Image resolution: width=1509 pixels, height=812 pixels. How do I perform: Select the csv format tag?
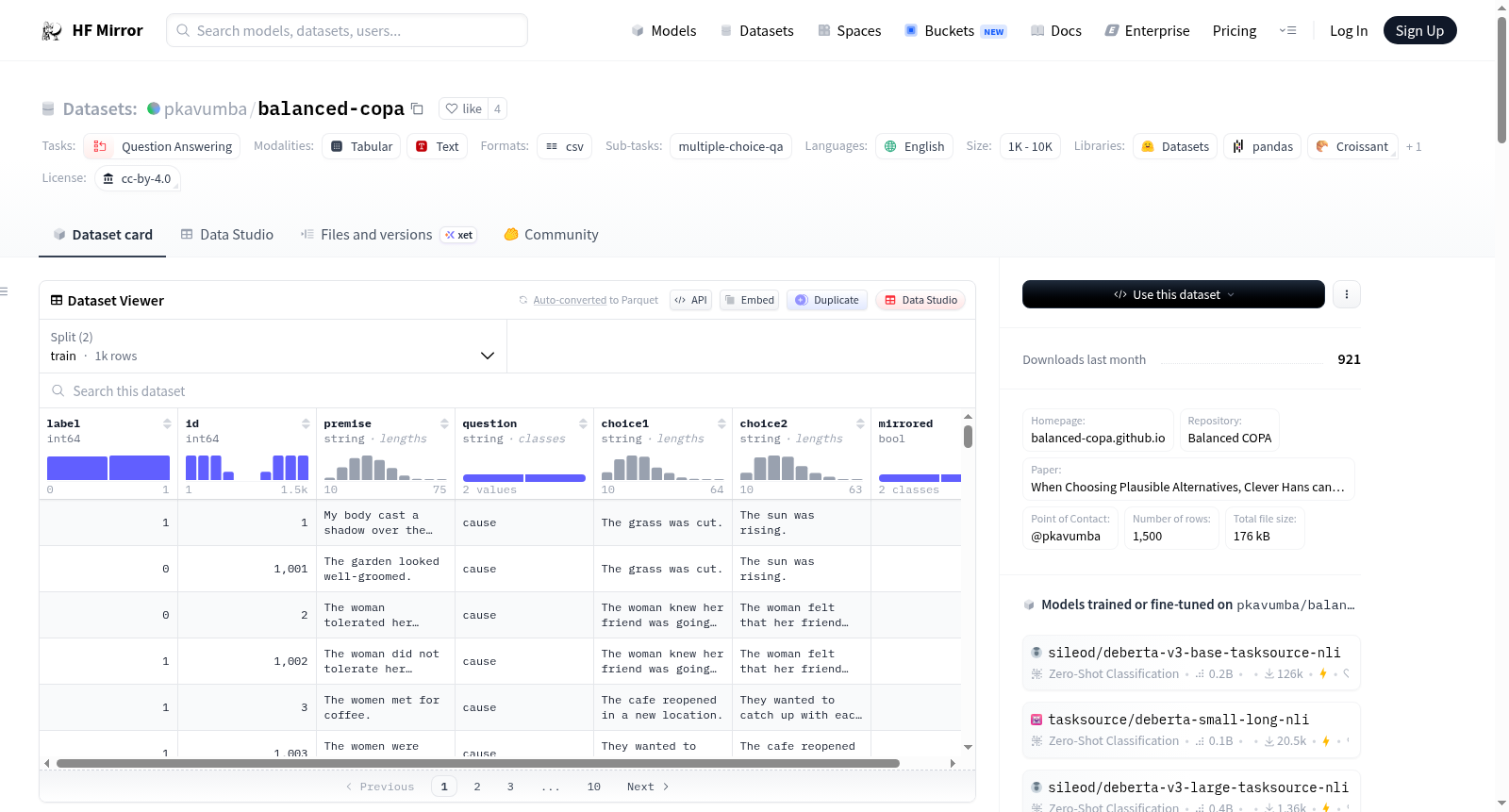[x=564, y=146]
